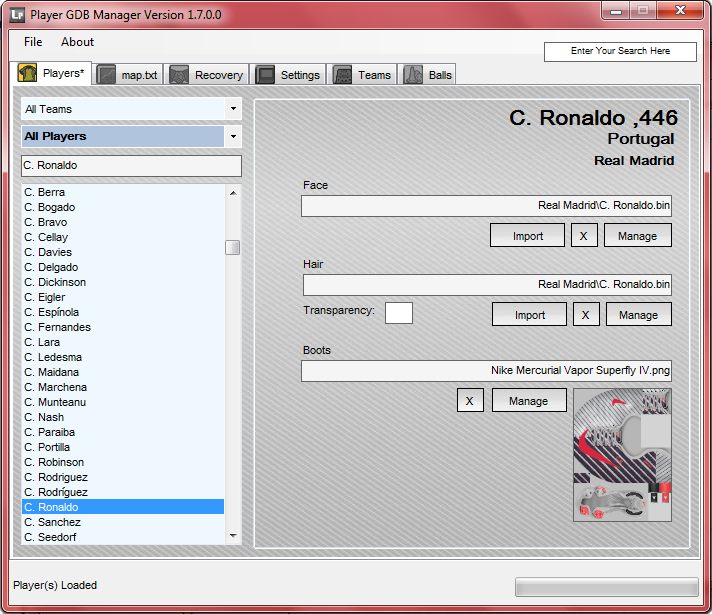
Task: Click the C. Ronaldo name filter field
Action: [131, 166]
